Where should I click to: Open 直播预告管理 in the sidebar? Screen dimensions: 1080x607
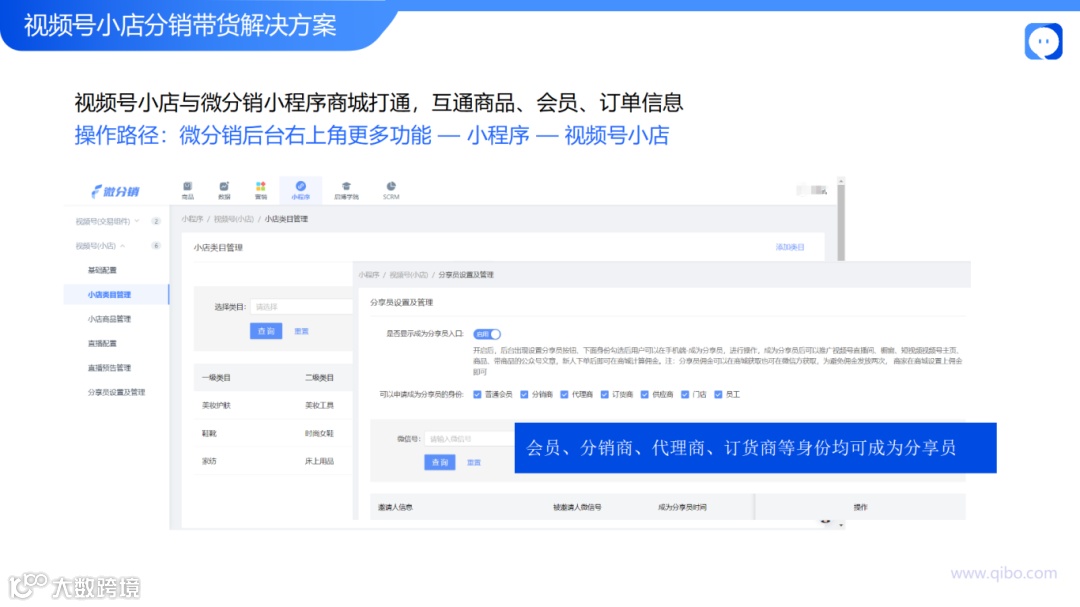coord(109,368)
